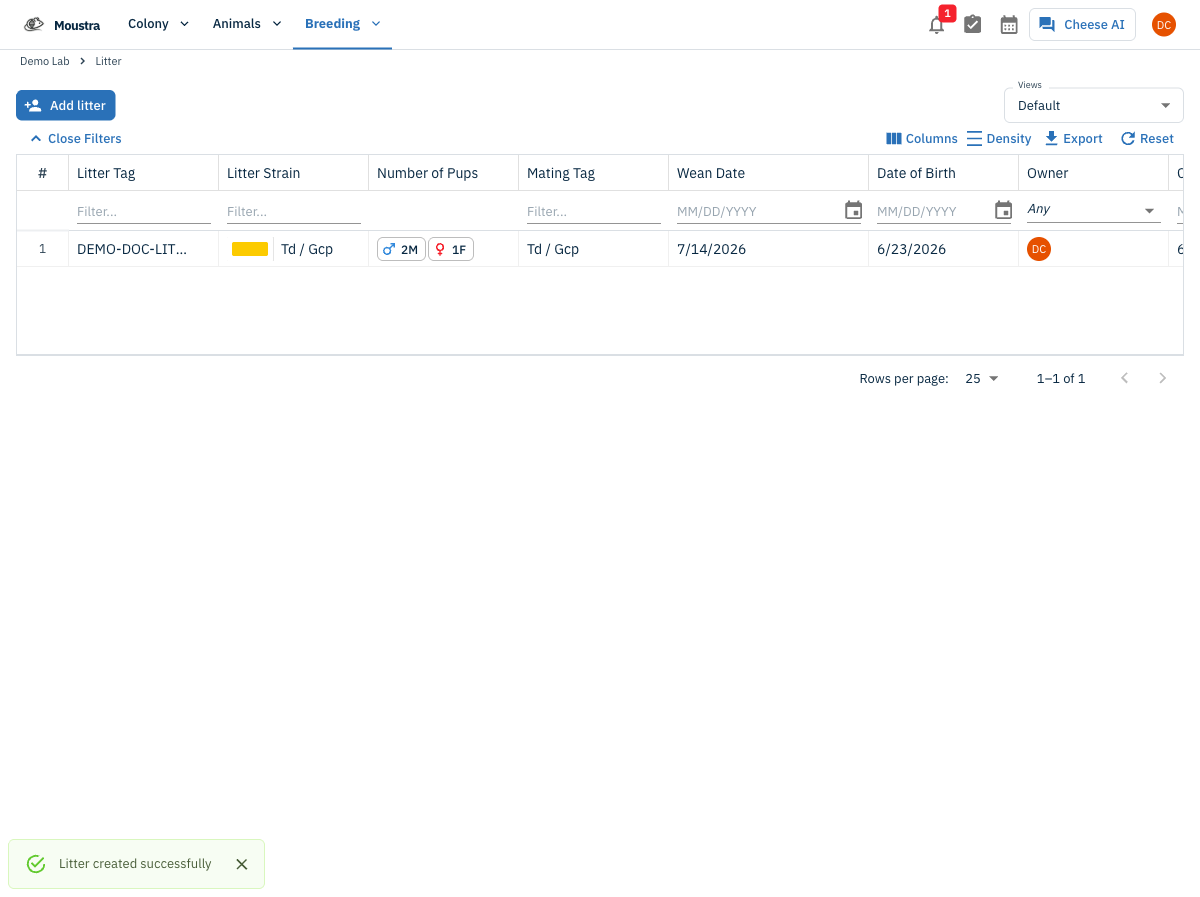Open Cheese AI chat
The image size is (1200, 897).
tap(1082, 25)
